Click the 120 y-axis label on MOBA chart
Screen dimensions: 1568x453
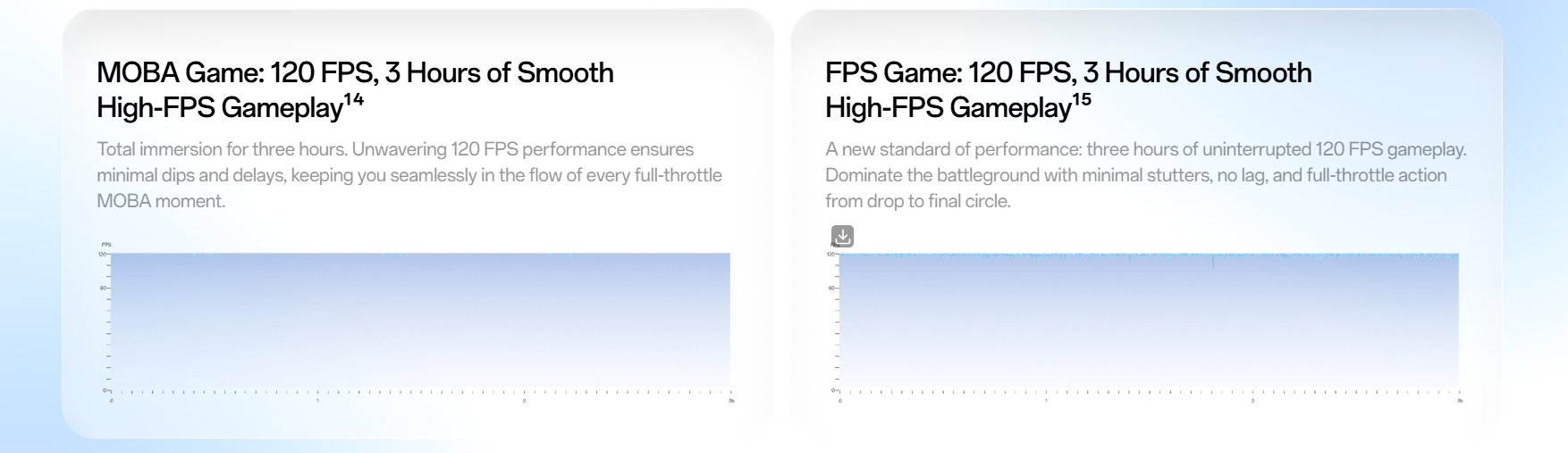click(x=102, y=255)
